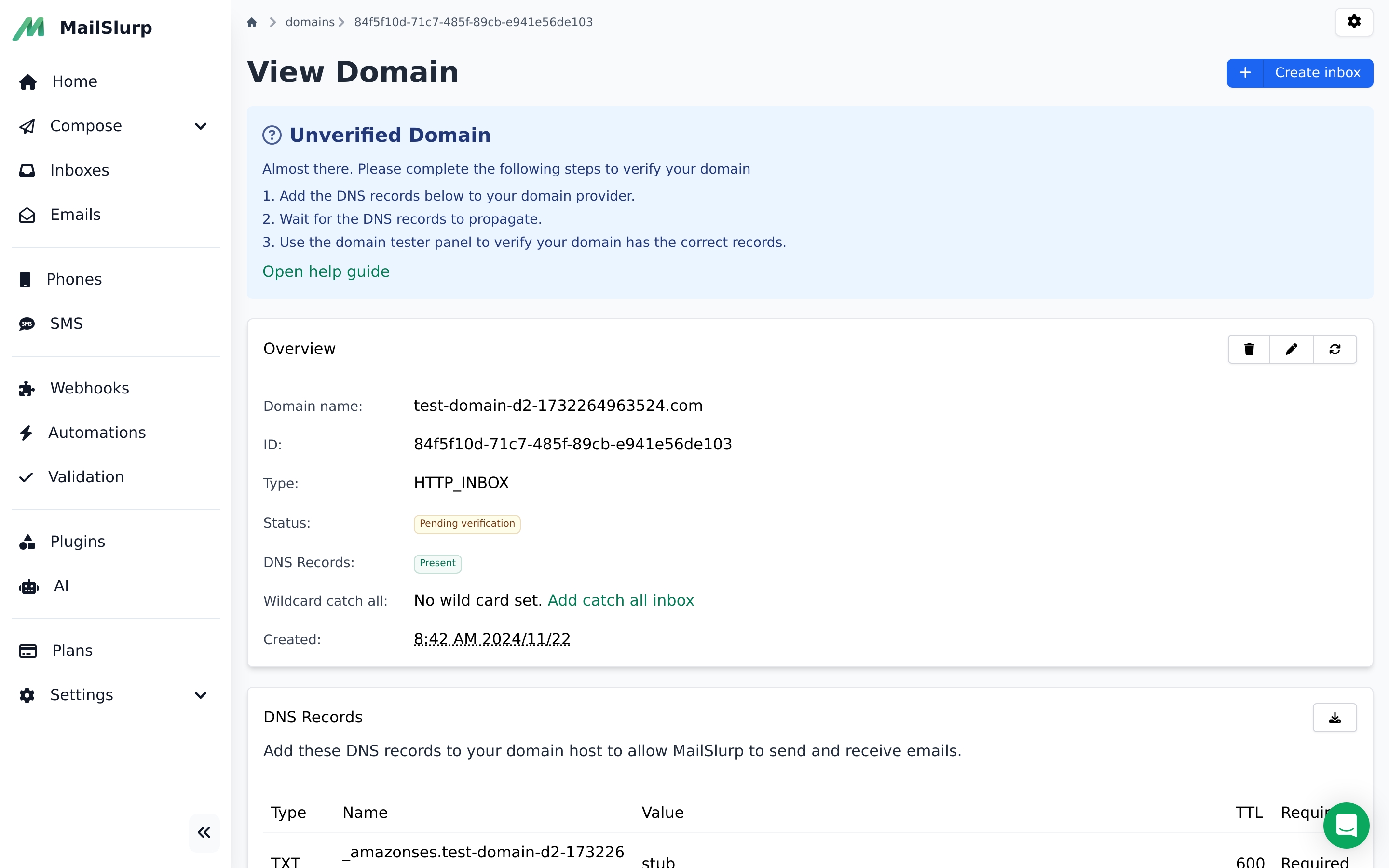Click the Add catch all inbox link
Image resolution: width=1389 pixels, height=868 pixels.
(621, 600)
